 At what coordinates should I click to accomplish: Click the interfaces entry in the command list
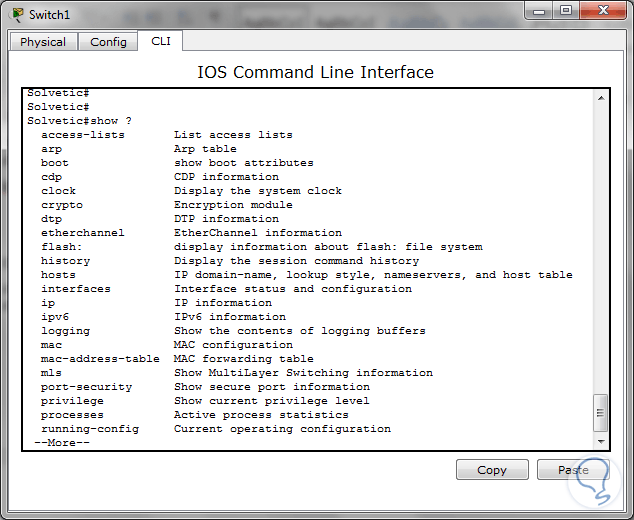click(76, 289)
